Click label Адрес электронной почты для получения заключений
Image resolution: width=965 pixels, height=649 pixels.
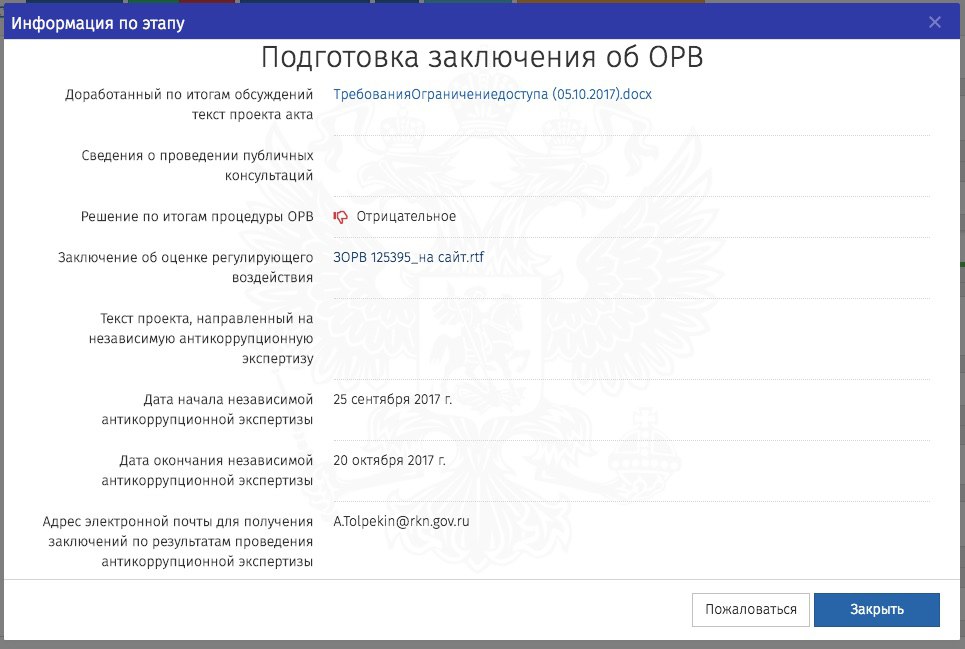tap(177, 541)
